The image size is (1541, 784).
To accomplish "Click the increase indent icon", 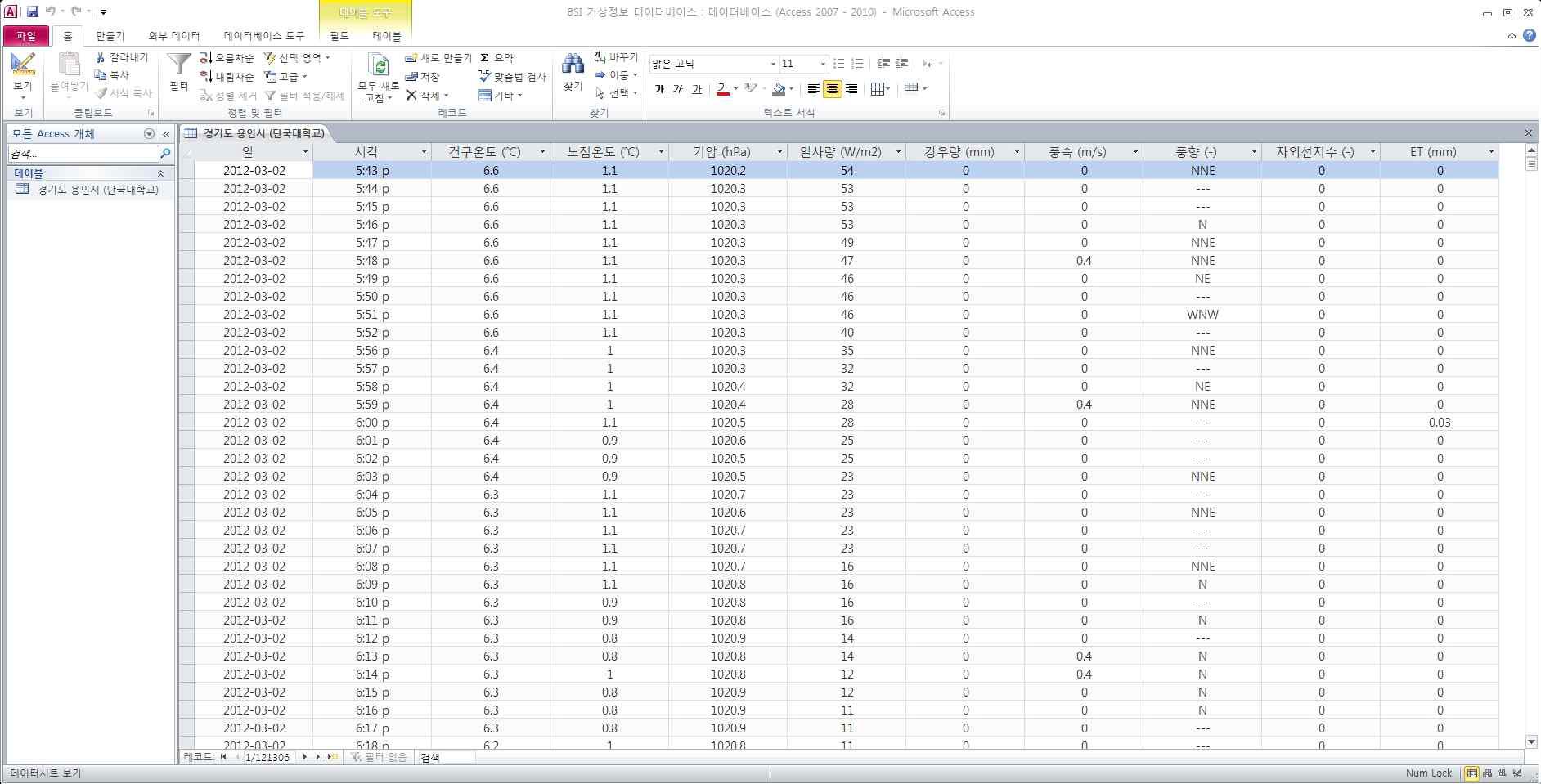I will click(902, 64).
